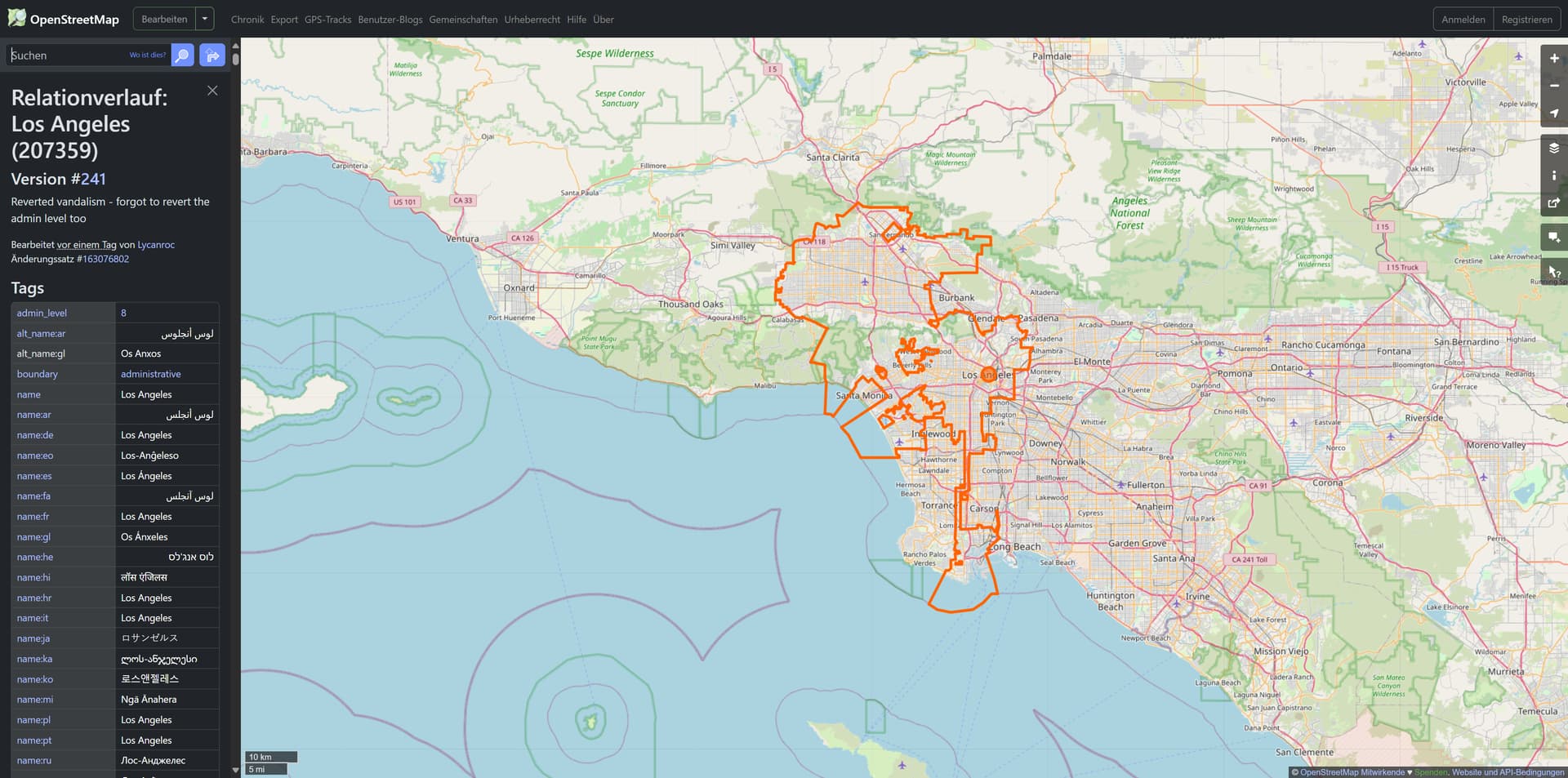Open directions with the route arrow icon

212,55
